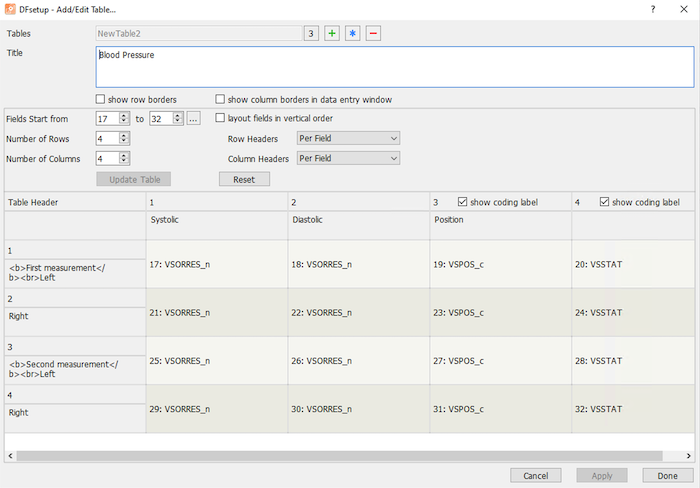Click the ellipsis button beside field range

193,119
